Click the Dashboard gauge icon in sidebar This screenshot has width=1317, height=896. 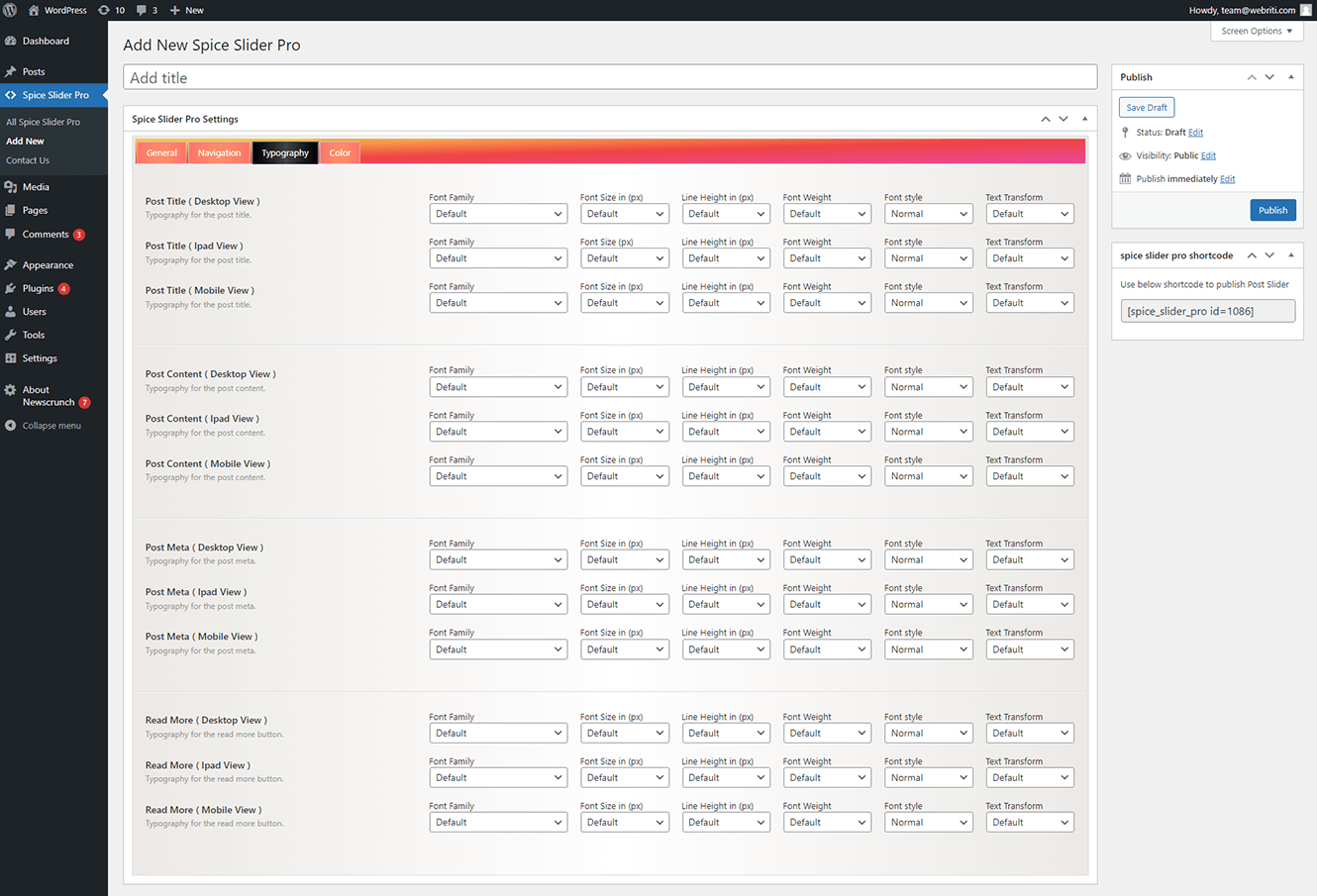11,41
